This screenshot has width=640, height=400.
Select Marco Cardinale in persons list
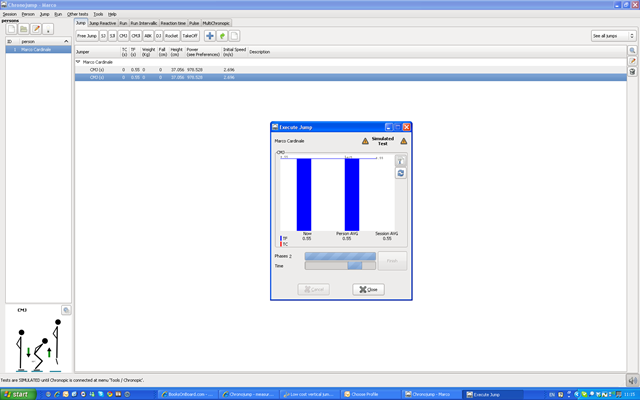coord(38,49)
